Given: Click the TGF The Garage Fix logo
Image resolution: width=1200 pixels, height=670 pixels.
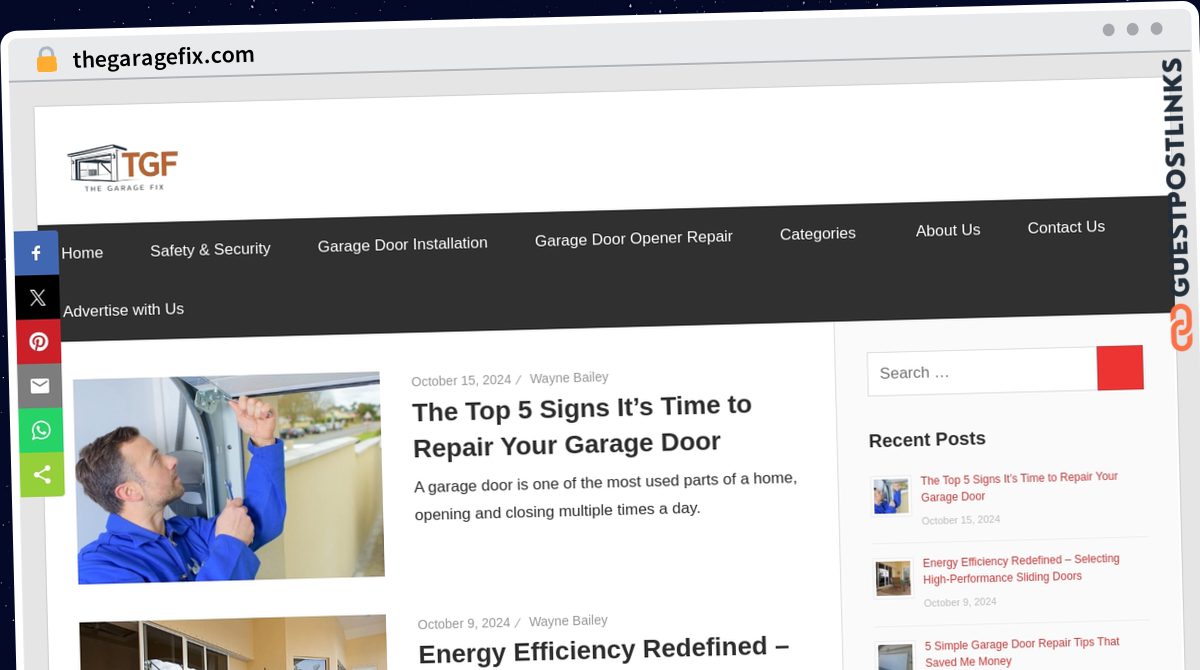Looking at the screenshot, I should click(x=122, y=167).
